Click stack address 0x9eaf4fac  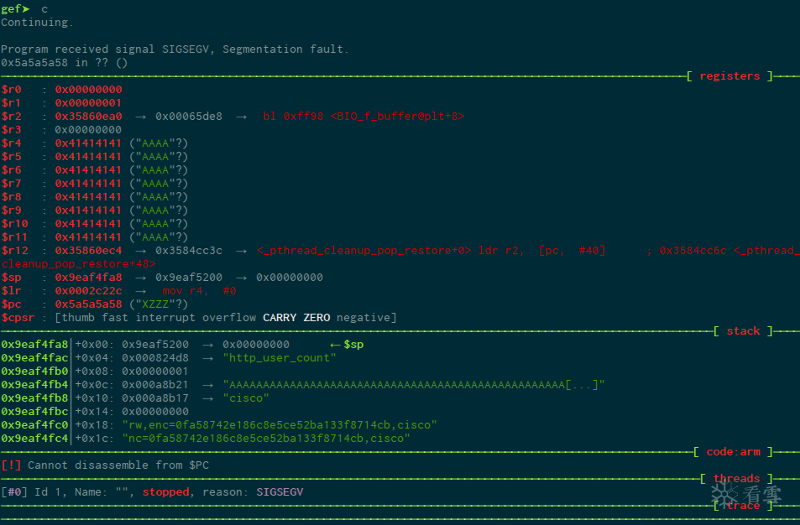(x=34, y=358)
